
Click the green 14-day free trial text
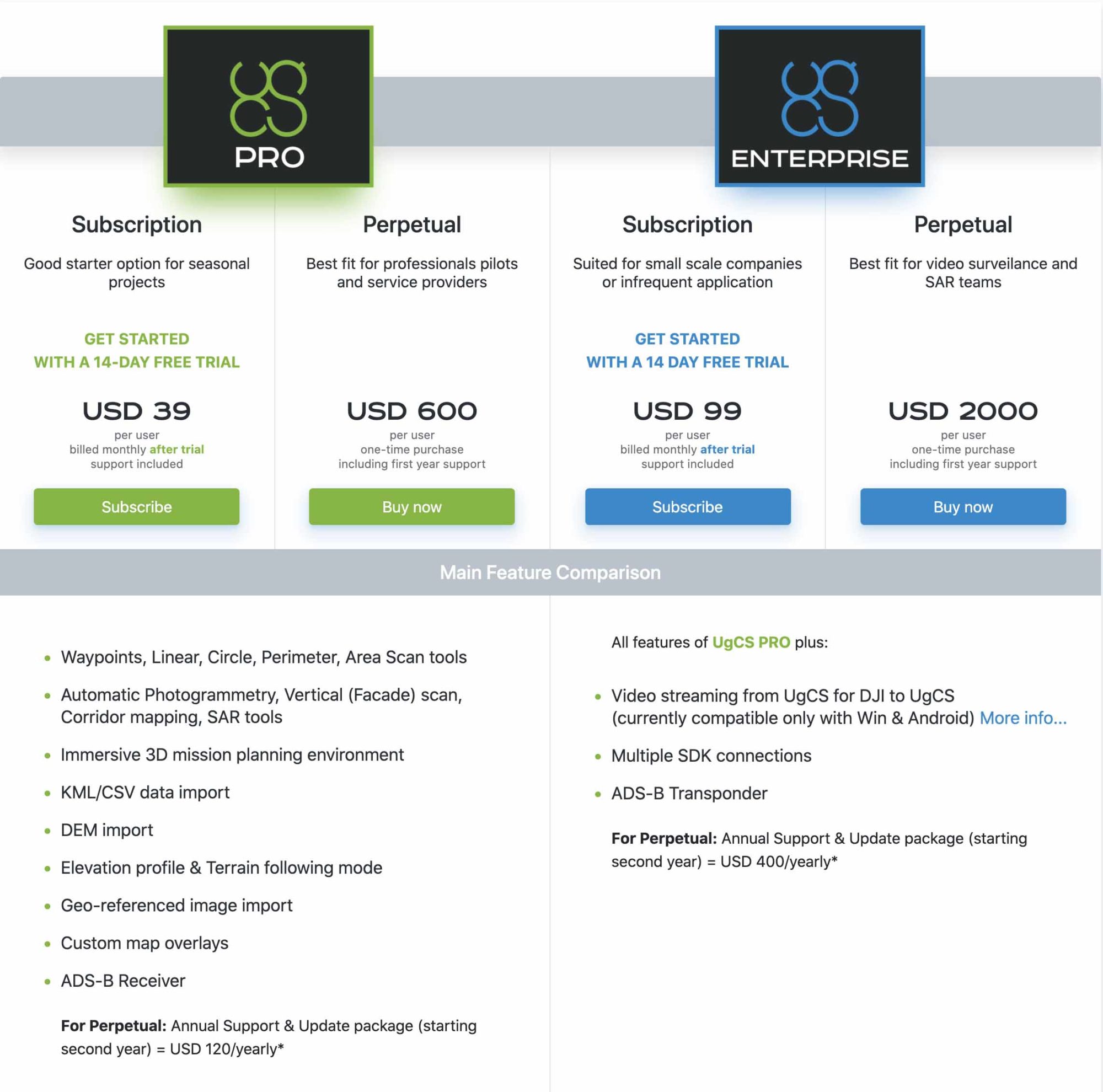[136, 351]
